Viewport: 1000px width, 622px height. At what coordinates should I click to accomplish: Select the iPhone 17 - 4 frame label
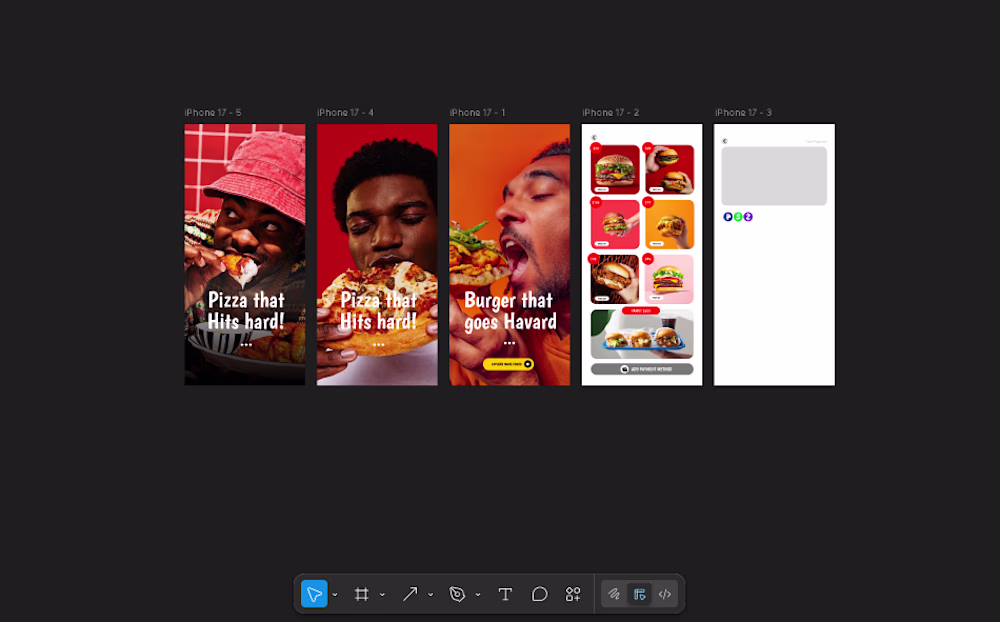pyautogui.click(x=346, y=112)
